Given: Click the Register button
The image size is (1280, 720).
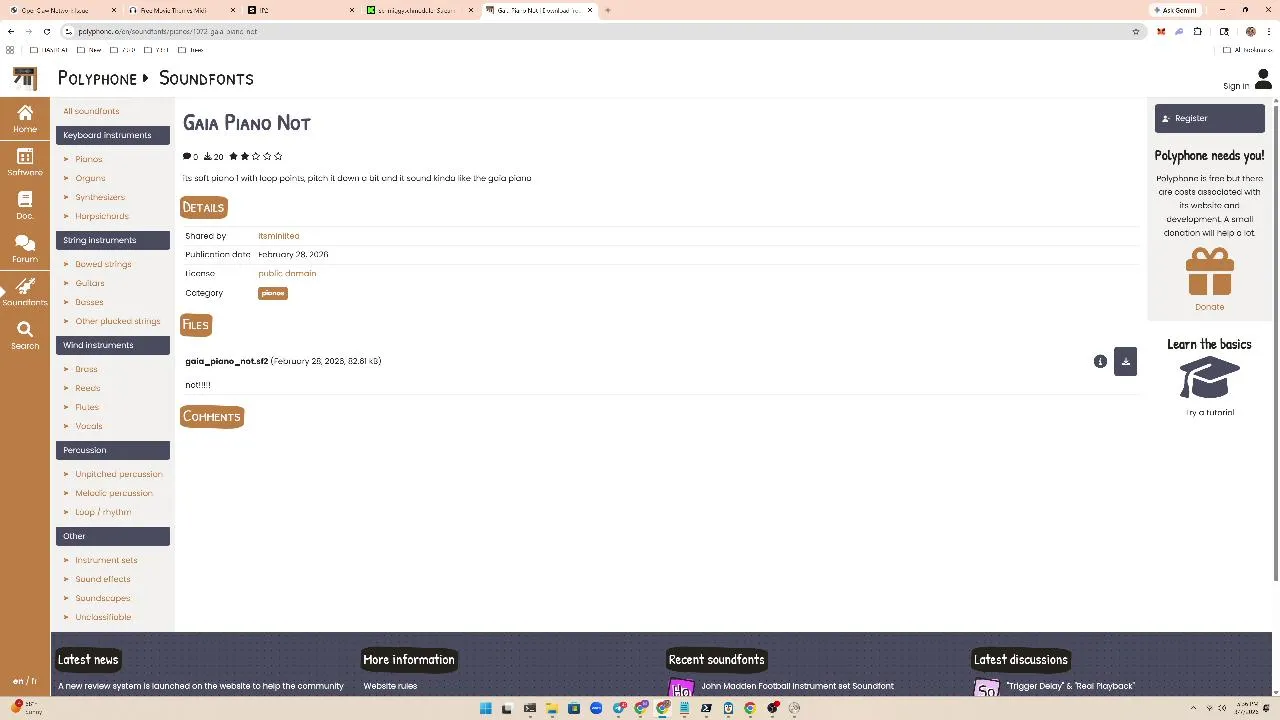Looking at the screenshot, I should [1209, 118].
